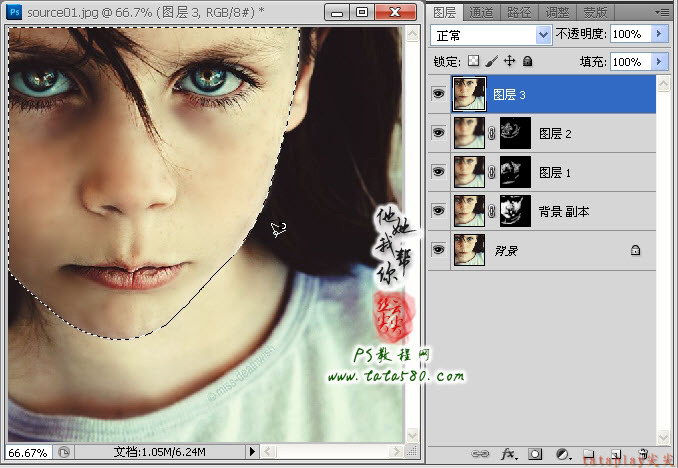Switch to the 通道 tab

481,13
